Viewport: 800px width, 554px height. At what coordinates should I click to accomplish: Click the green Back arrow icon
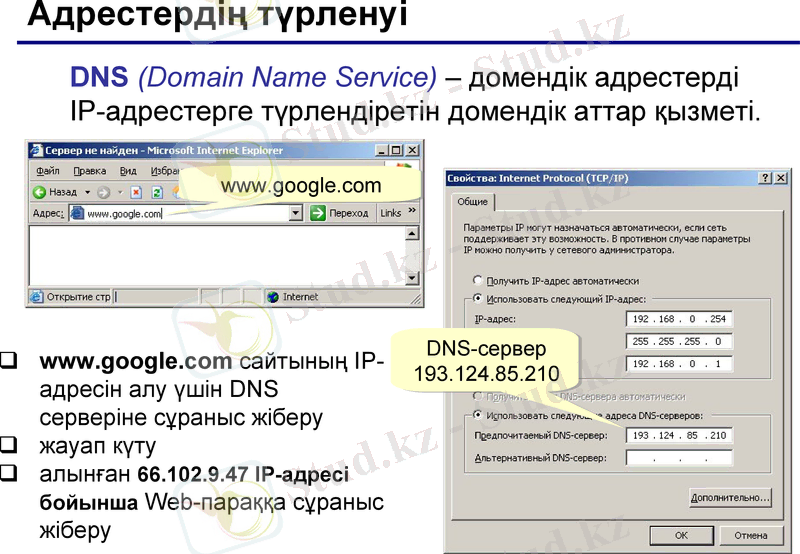coord(39,192)
